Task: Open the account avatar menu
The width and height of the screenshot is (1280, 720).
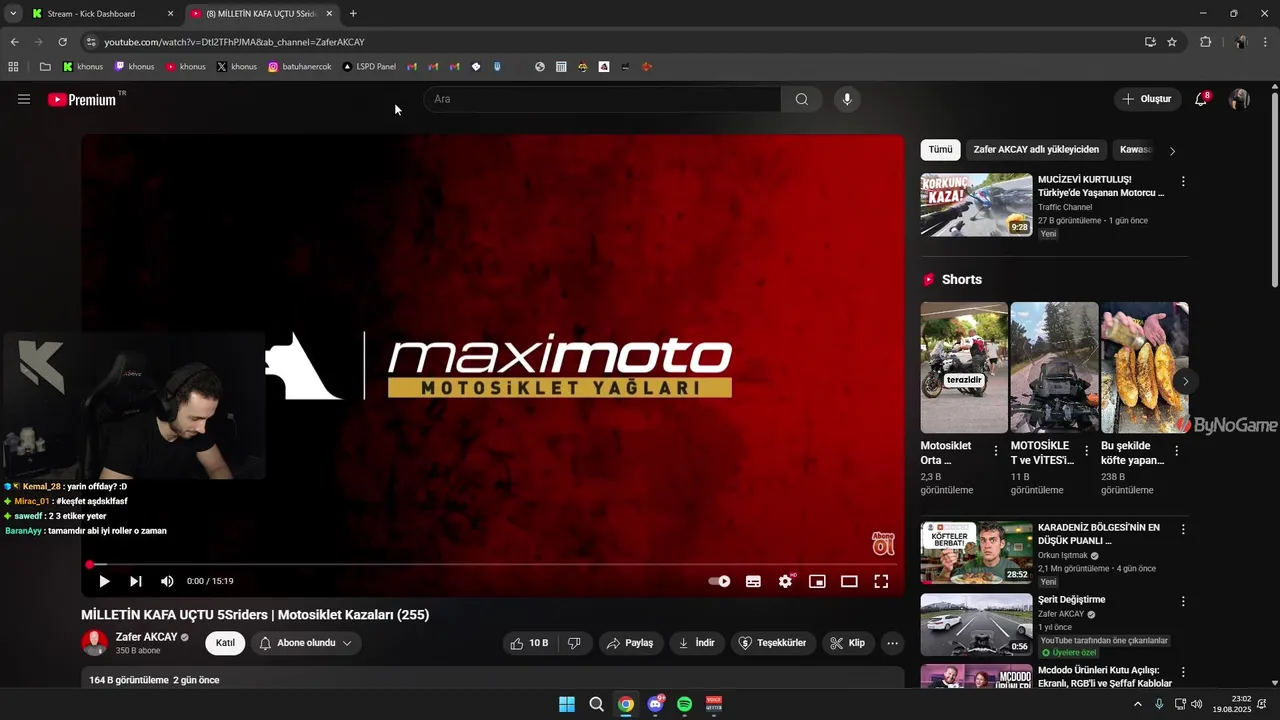Action: [1239, 99]
